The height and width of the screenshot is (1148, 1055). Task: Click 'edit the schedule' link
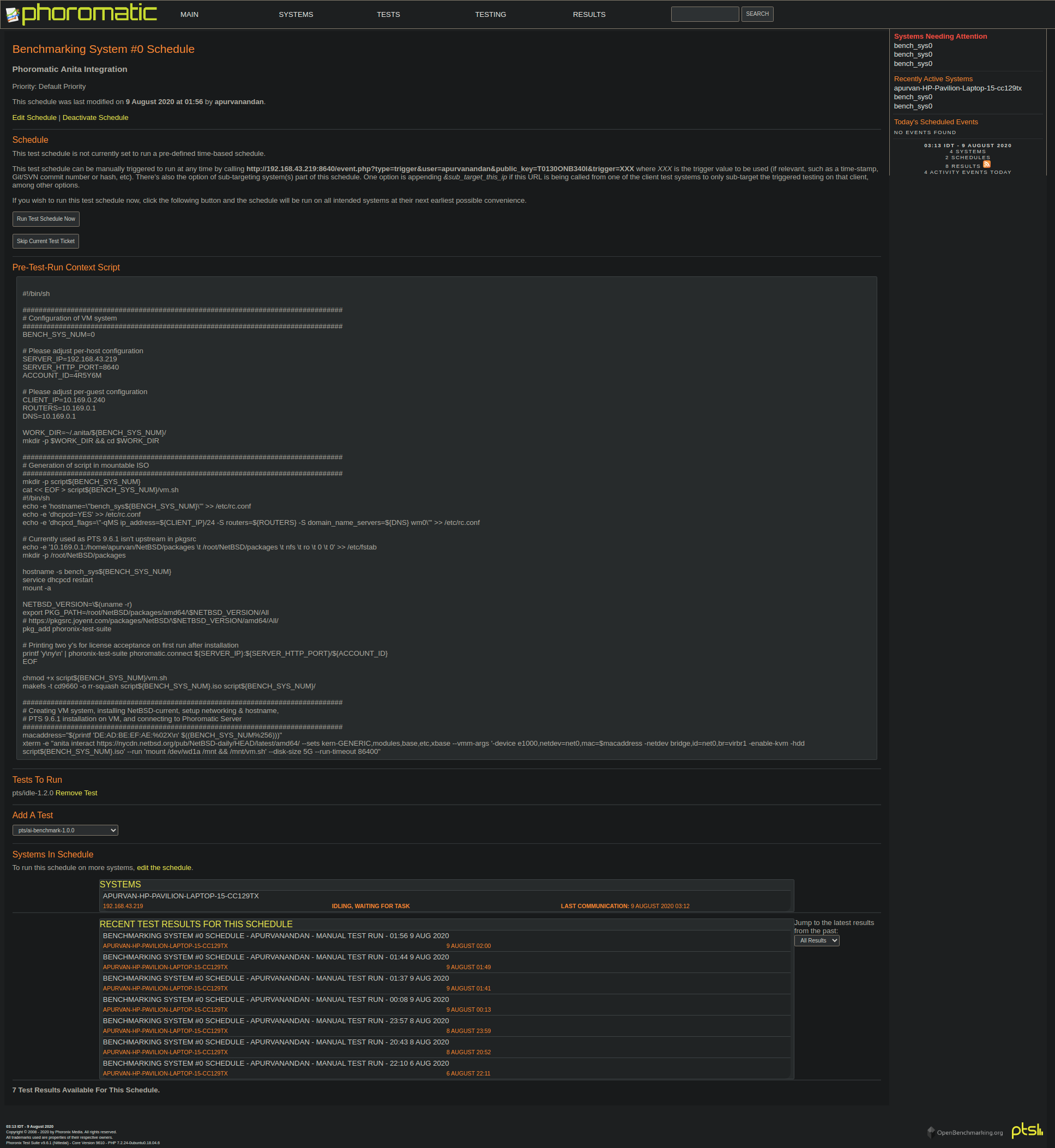pos(164,868)
